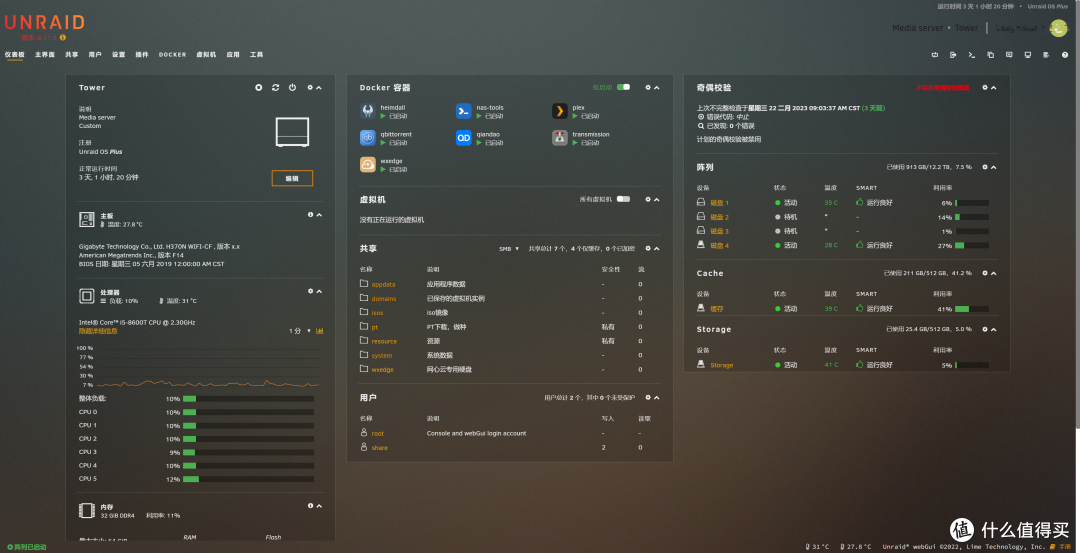
Task: Open the 工具 menu tab
Action: pyautogui.click(x=256, y=54)
